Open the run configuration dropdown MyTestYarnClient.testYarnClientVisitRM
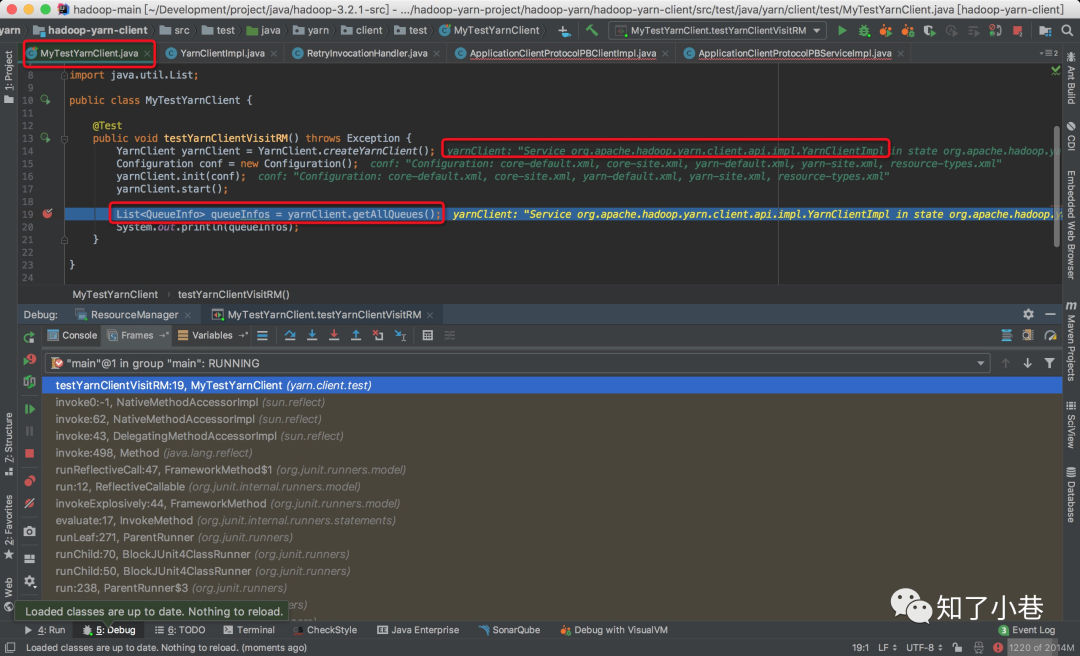 (718, 30)
